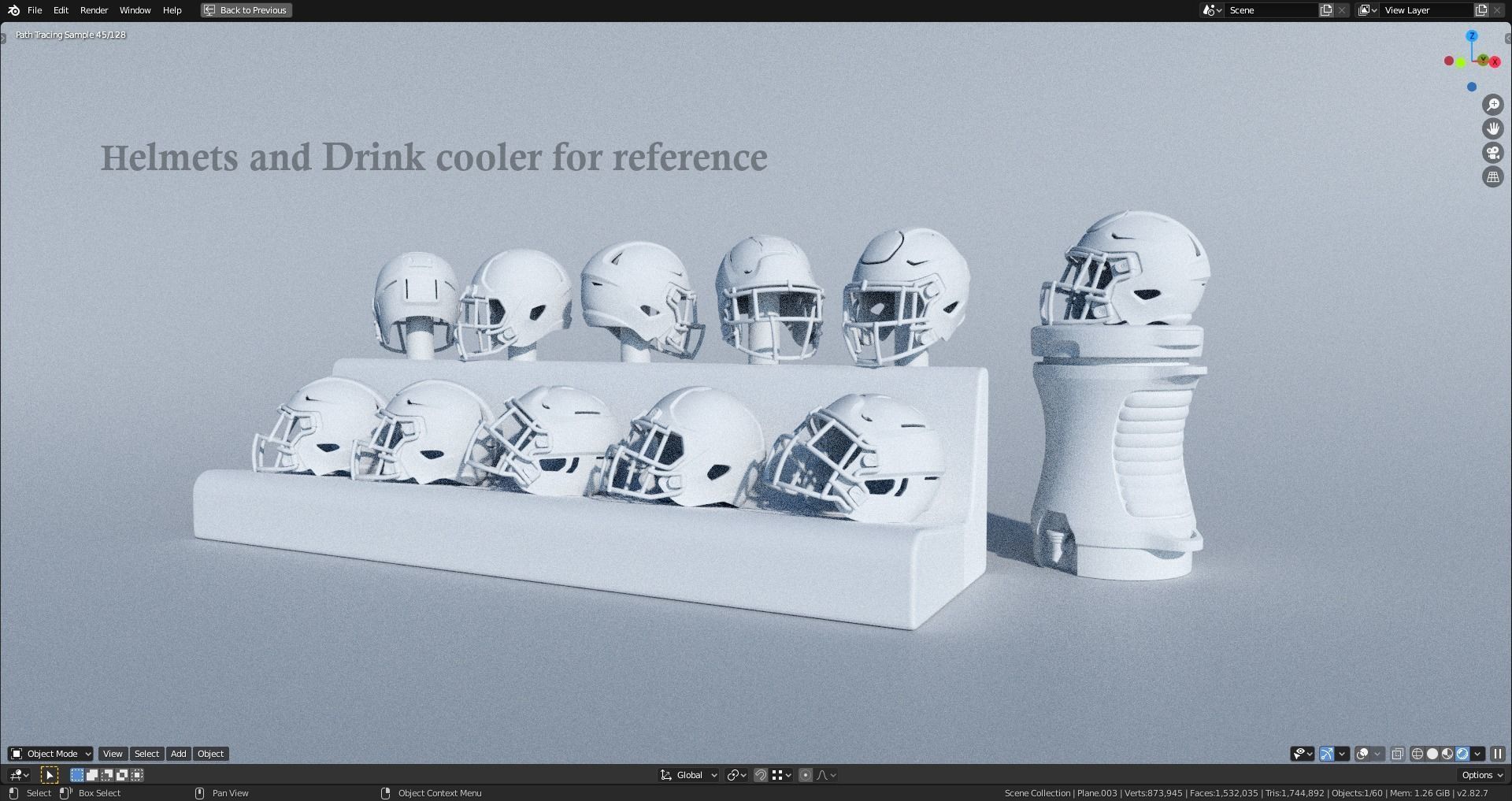This screenshot has height=801, width=1512.
Task: Click the pan view hand icon
Action: pyautogui.click(x=1493, y=128)
